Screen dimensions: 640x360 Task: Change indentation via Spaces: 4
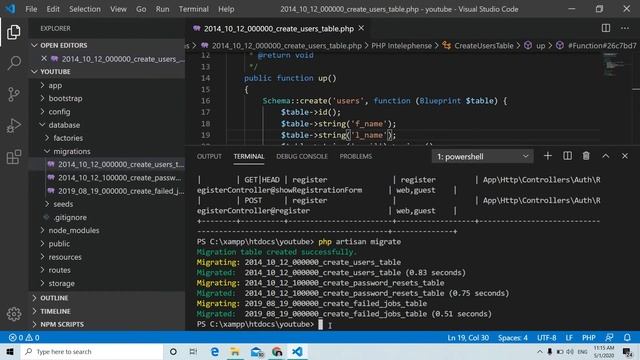(513, 338)
